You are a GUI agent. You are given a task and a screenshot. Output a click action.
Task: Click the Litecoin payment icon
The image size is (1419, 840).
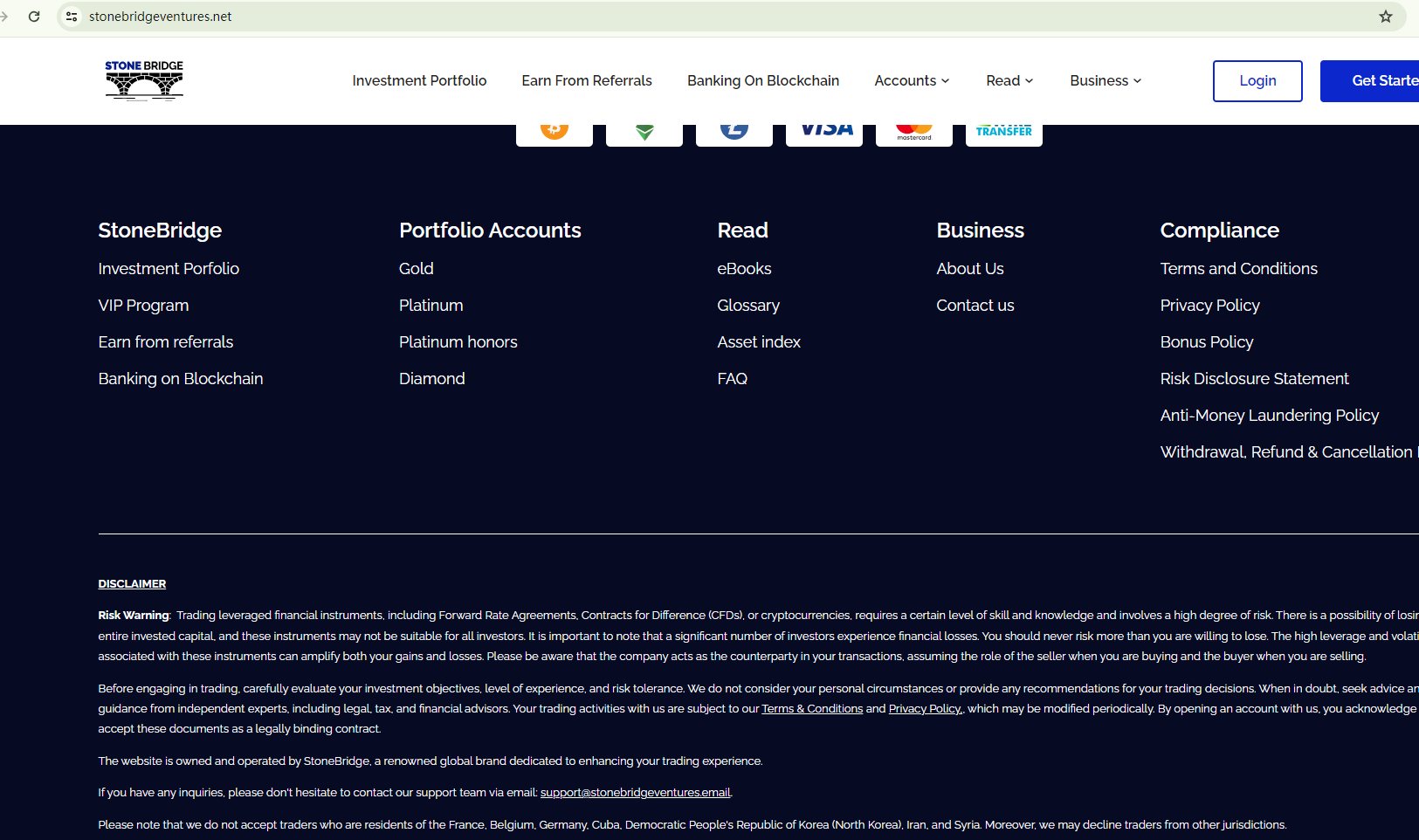click(734, 132)
